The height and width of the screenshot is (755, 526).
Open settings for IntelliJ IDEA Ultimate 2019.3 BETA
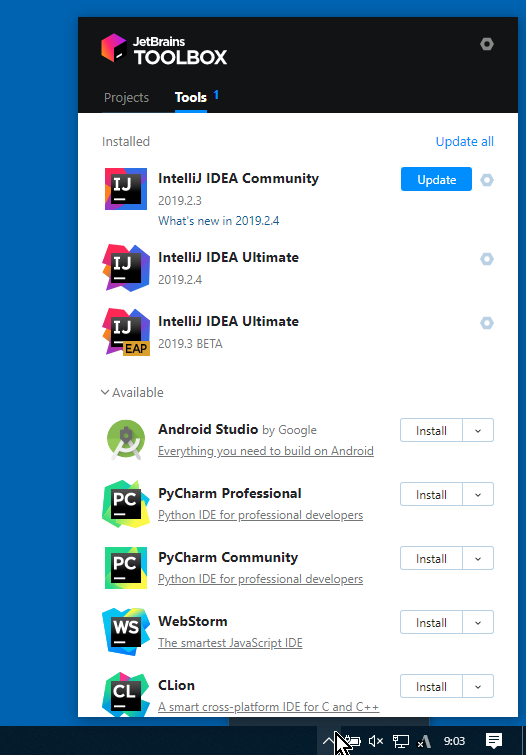coord(487,323)
